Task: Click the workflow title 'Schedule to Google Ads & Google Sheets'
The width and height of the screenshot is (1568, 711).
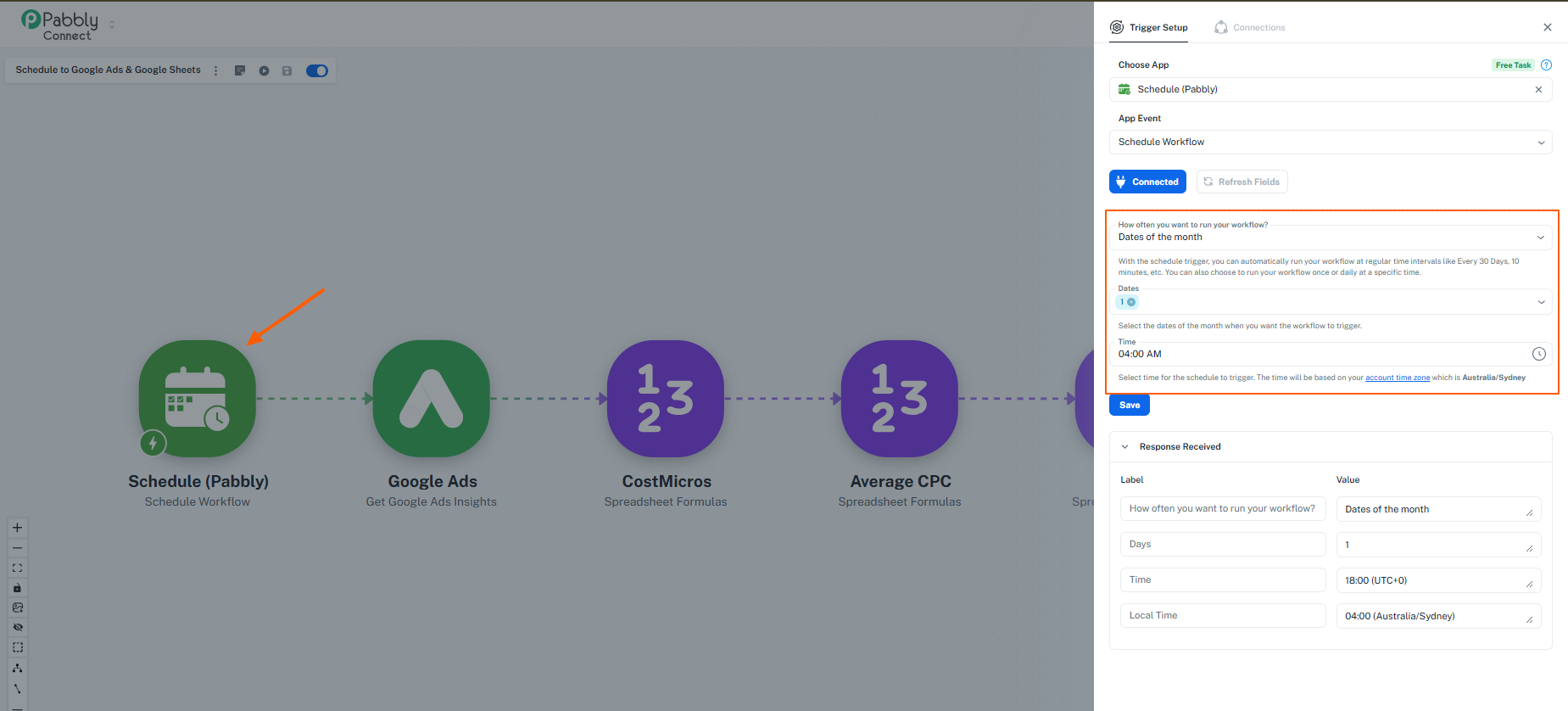Action: pyautogui.click(x=109, y=70)
